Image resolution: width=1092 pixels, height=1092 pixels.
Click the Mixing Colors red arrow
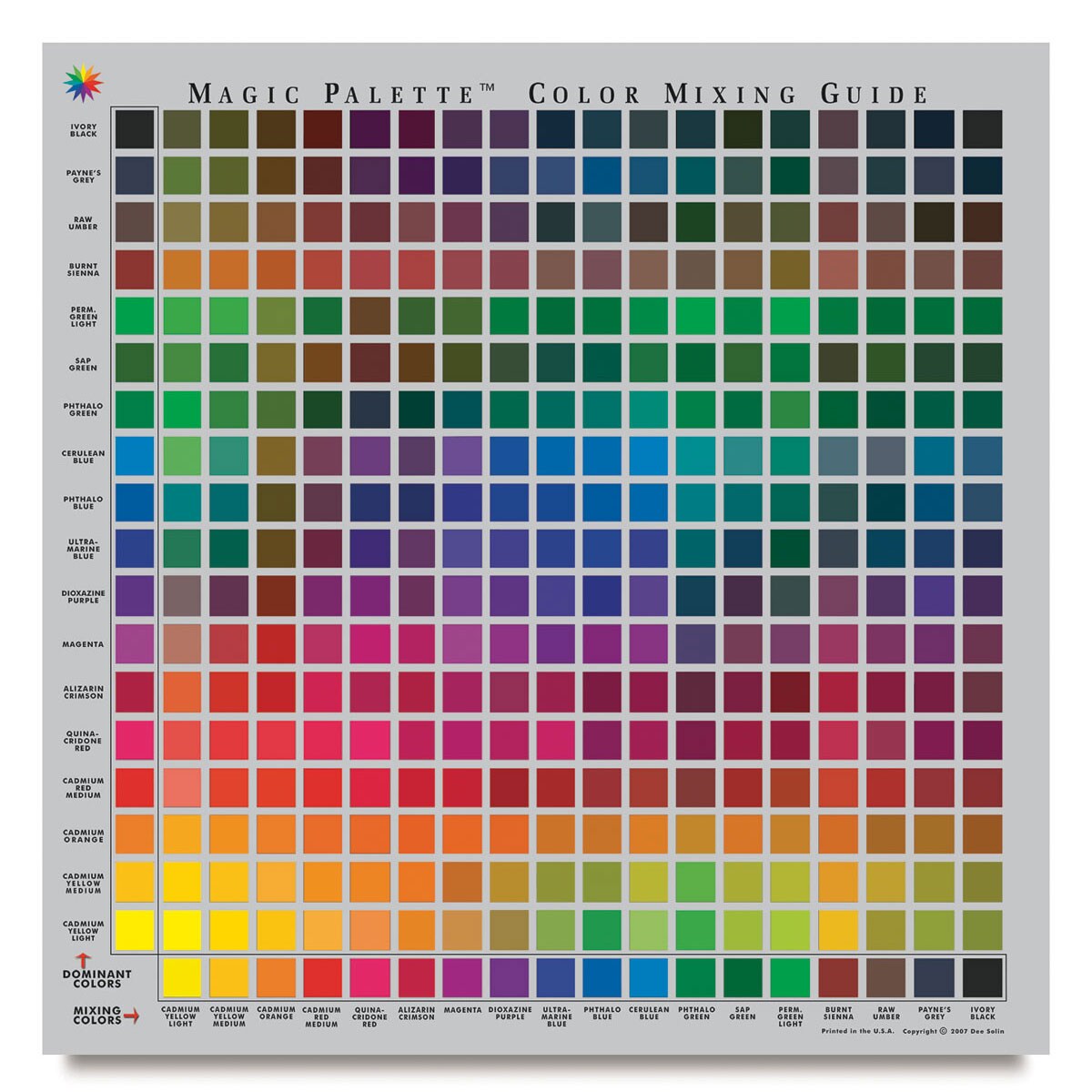(x=133, y=1014)
